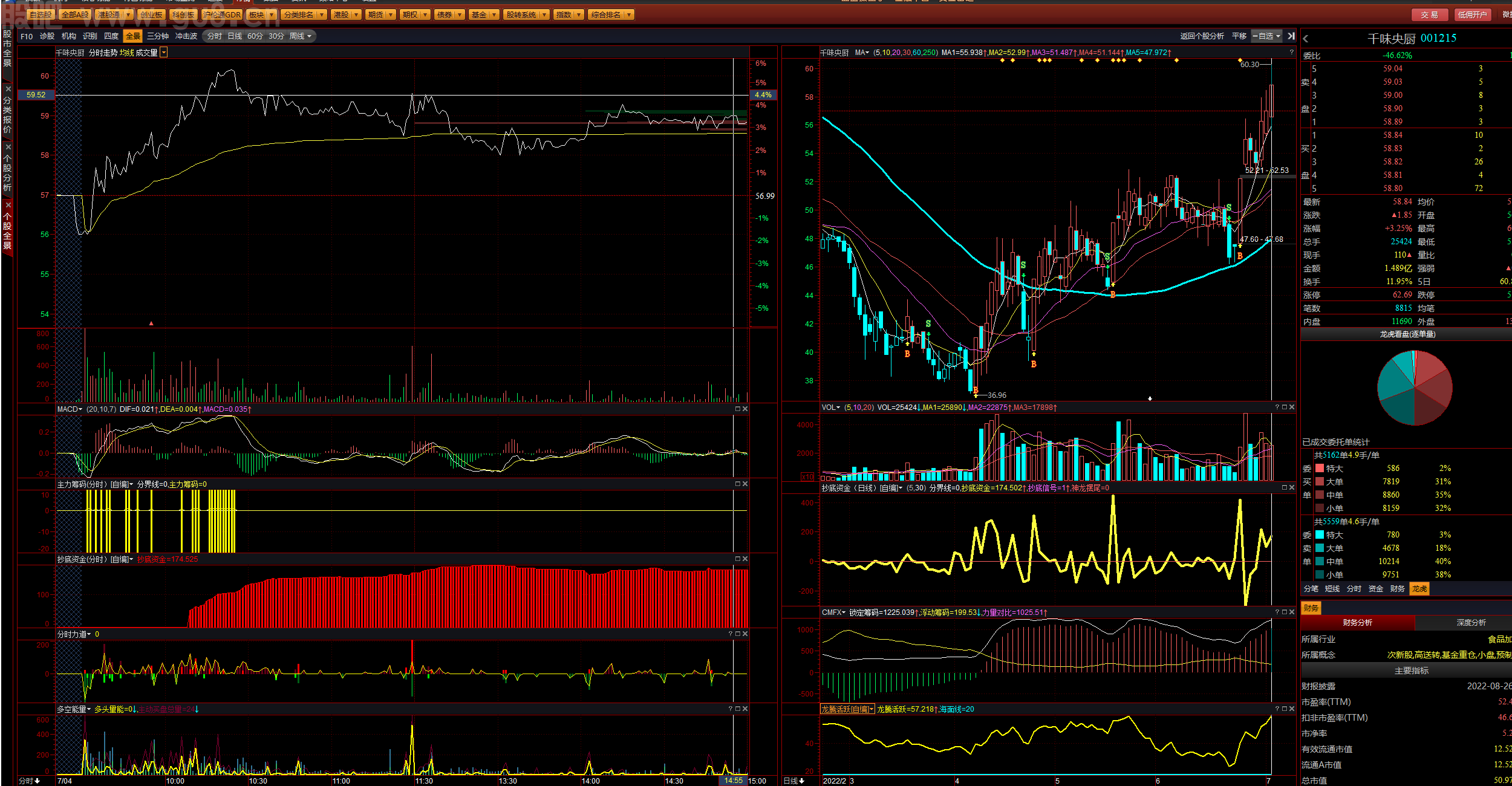Click the 卖单 中单 teal swatch
Image resolution: width=1512 pixels, height=786 pixels.
pyautogui.click(x=1320, y=561)
